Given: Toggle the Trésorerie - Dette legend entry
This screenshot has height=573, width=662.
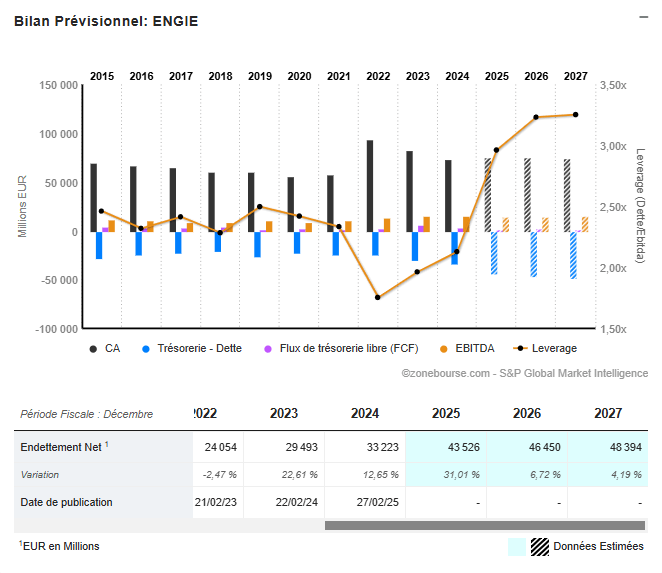Looking at the screenshot, I should point(192,348).
